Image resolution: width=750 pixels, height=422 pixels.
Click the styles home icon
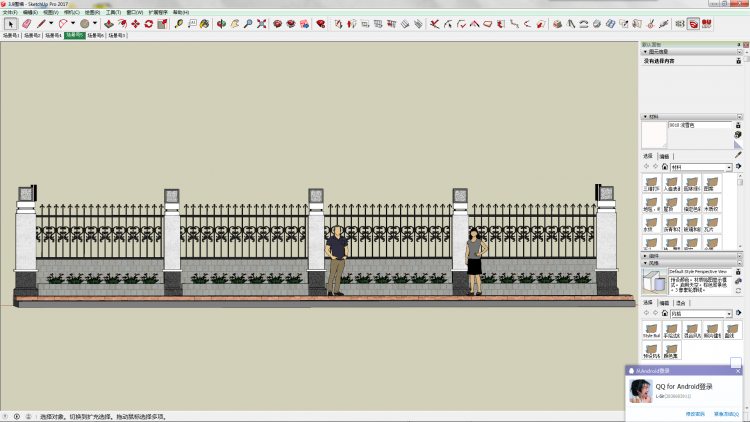[664, 313]
